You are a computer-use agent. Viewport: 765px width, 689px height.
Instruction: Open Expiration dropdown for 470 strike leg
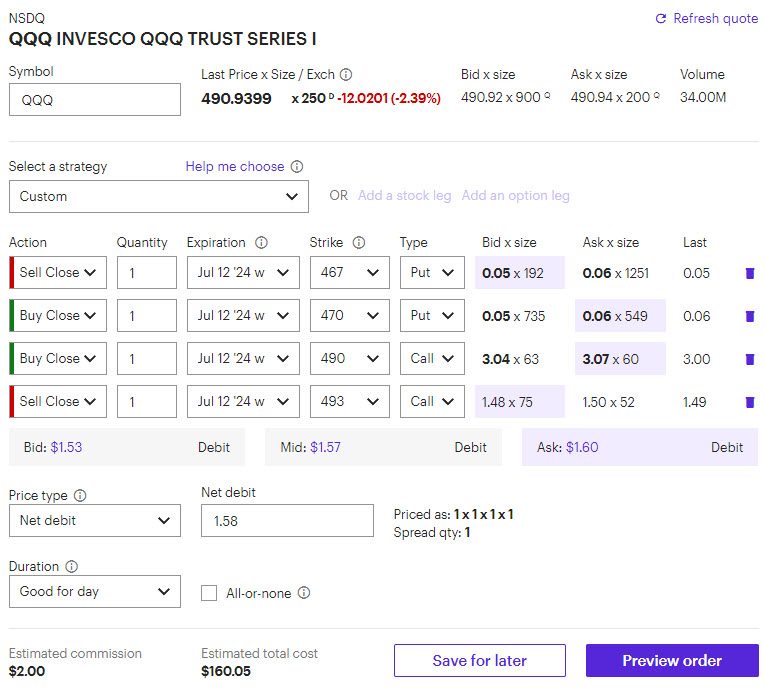coord(243,316)
